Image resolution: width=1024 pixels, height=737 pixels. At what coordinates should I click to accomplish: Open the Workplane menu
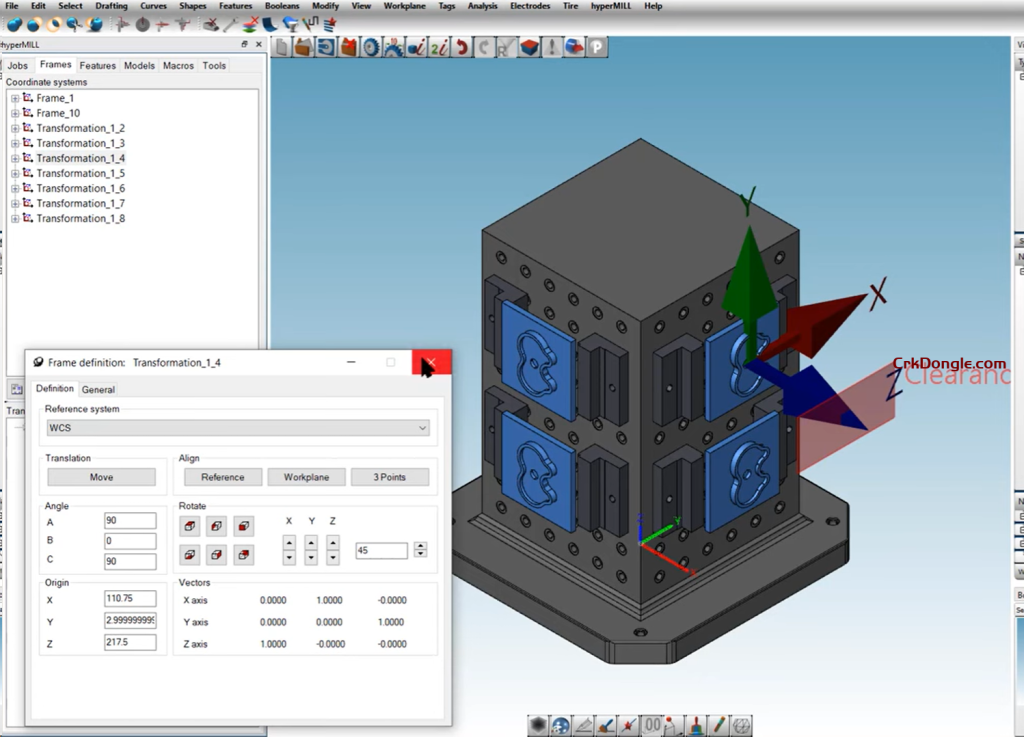pos(404,6)
